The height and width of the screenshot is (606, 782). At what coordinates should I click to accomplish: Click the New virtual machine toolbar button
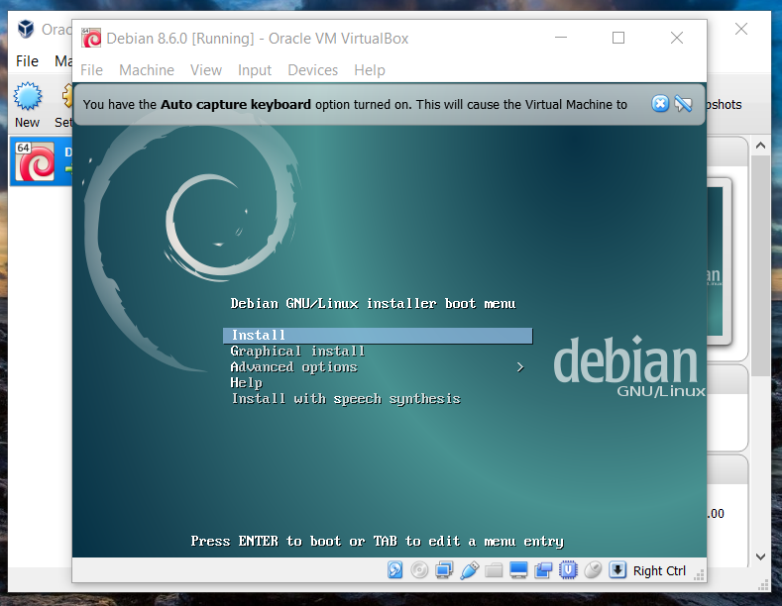(x=27, y=105)
